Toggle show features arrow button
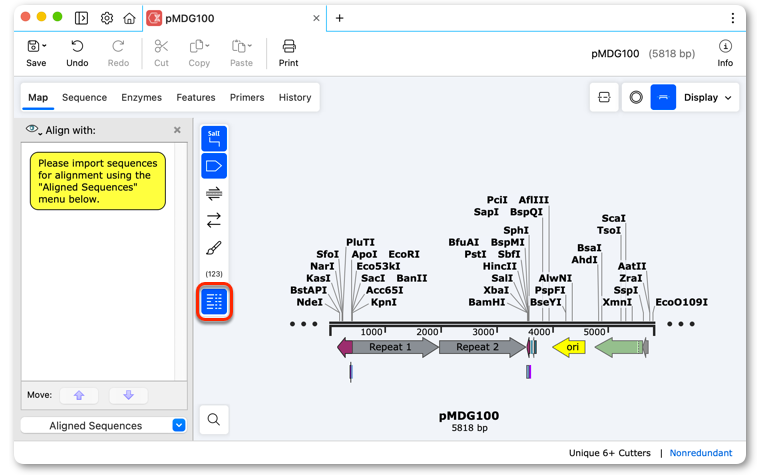This screenshot has height=475, width=763. click(214, 166)
